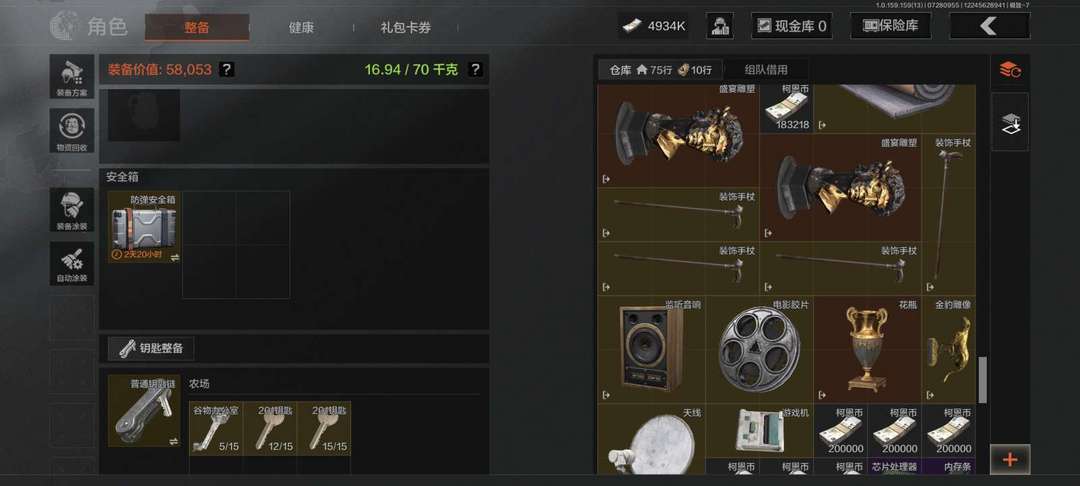Open the profile avatar icon near 现金库

(x=720, y=26)
